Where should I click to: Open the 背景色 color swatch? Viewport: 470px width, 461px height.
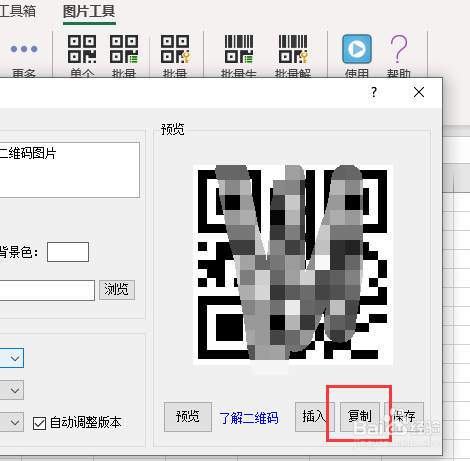click(68, 252)
